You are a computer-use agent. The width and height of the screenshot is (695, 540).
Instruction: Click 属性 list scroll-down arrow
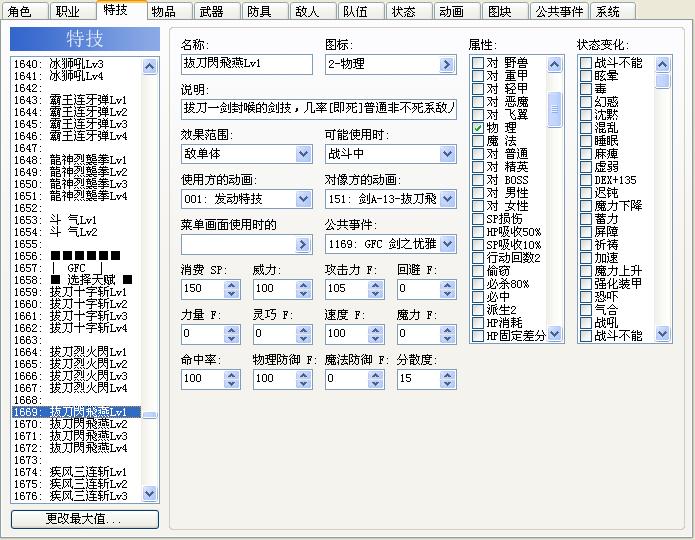pyautogui.click(x=554, y=333)
